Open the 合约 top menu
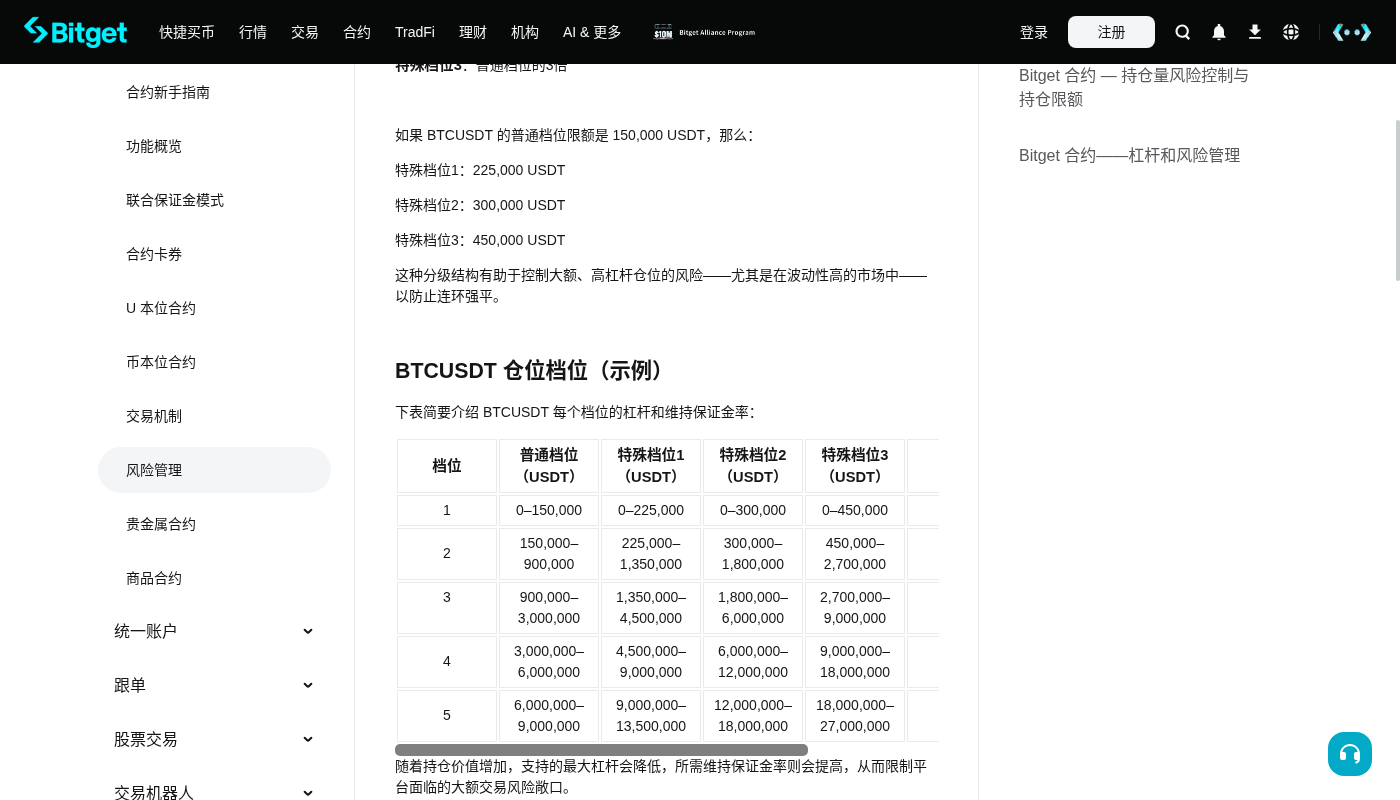This screenshot has height=800, width=1400. 357,32
